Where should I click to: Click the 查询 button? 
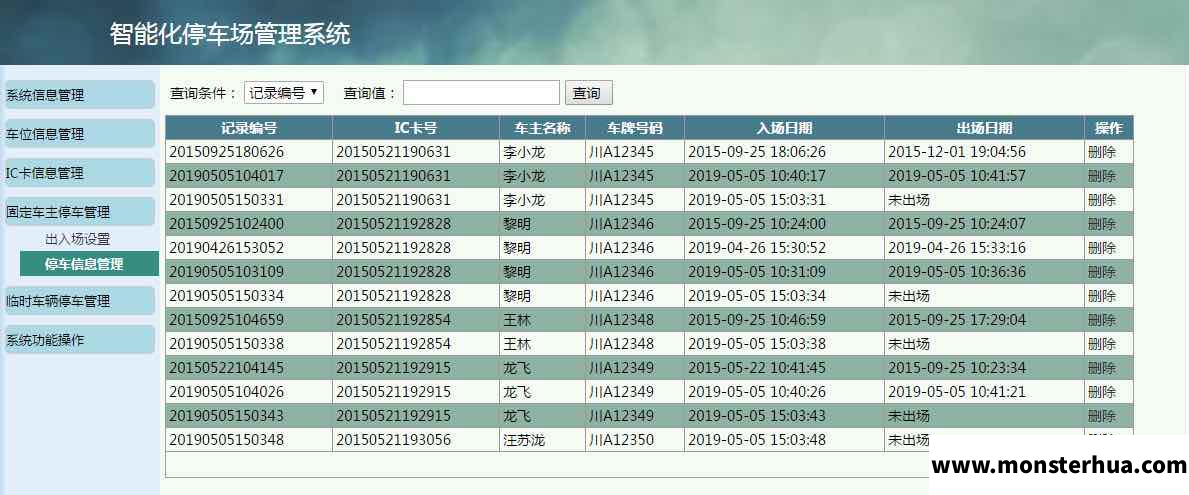click(588, 93)
